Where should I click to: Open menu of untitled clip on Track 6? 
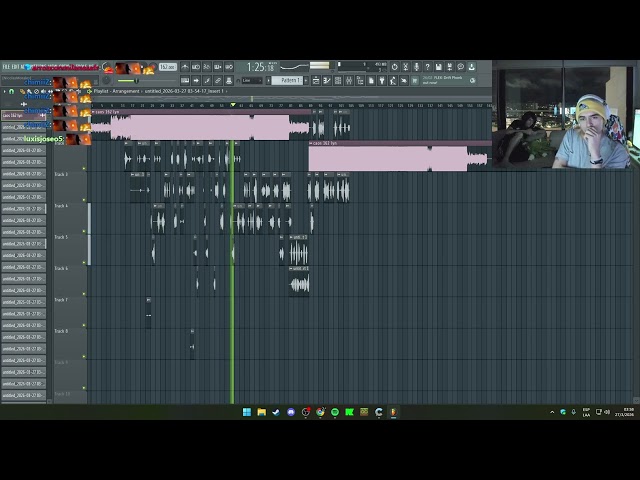(x=291, y=269)
